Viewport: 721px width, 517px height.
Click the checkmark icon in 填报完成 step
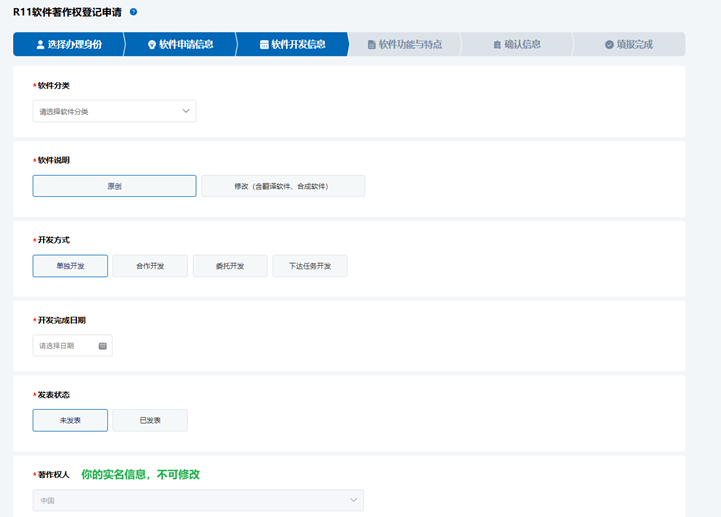pyautogui.click(x=609, y=45)
